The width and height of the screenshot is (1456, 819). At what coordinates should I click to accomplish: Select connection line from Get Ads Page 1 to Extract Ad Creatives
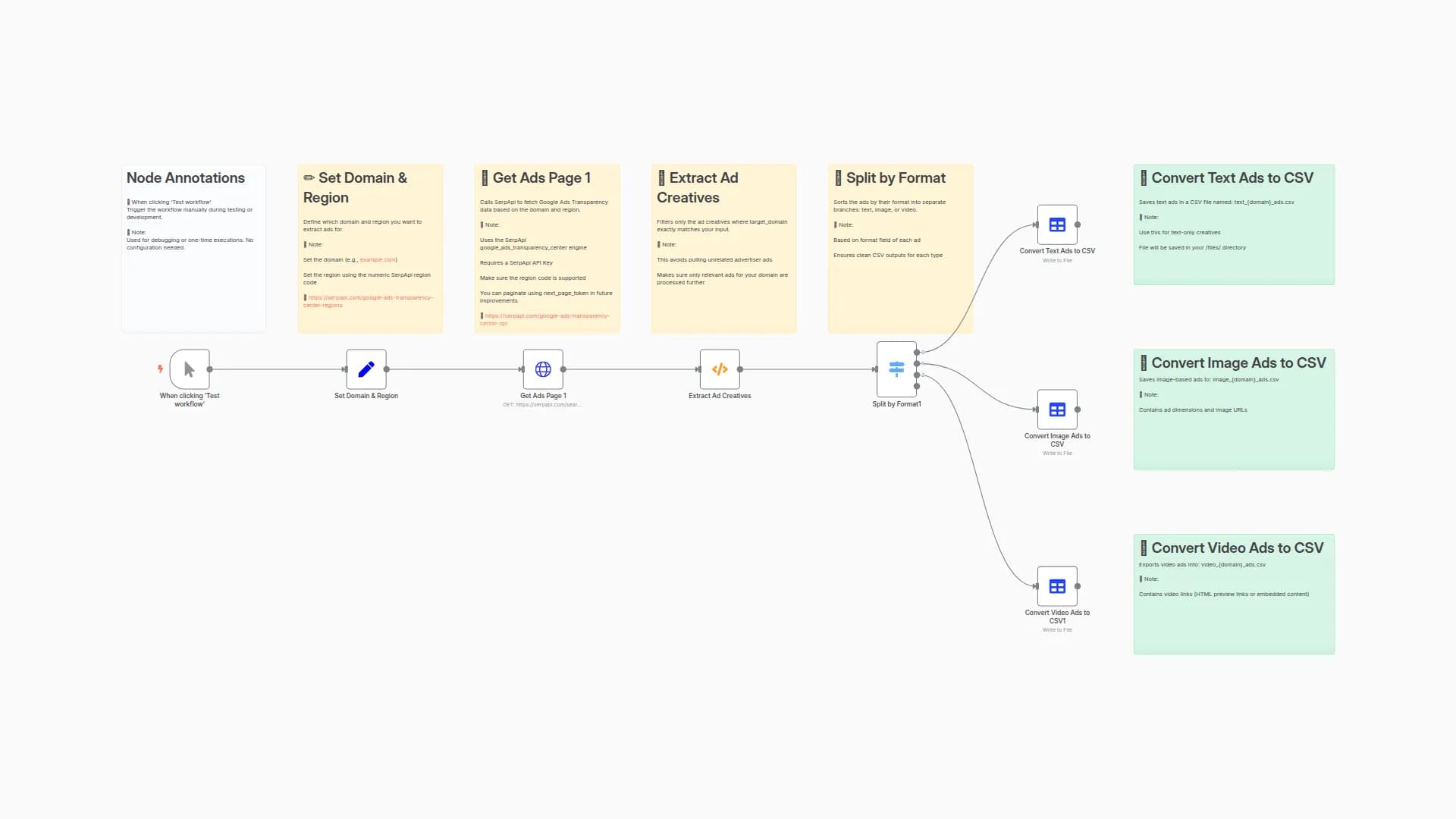(x=631, y=369)
